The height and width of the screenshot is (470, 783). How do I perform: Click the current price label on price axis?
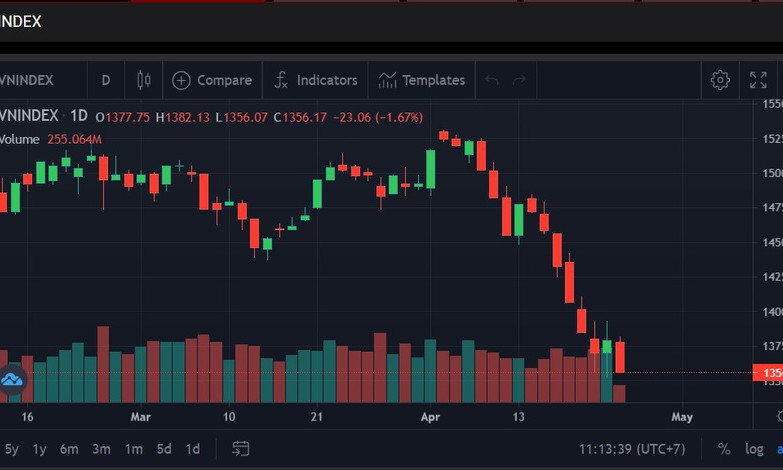pyautogui.click(x=768, y=373)
